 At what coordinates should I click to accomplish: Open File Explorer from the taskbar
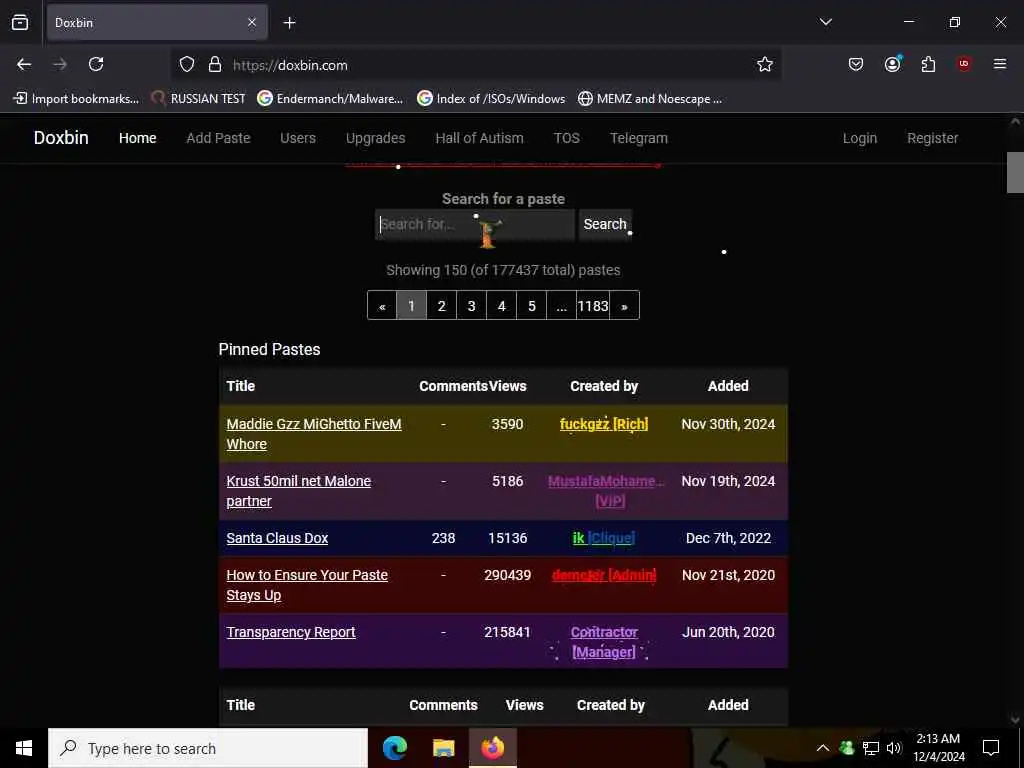(443, 748)
